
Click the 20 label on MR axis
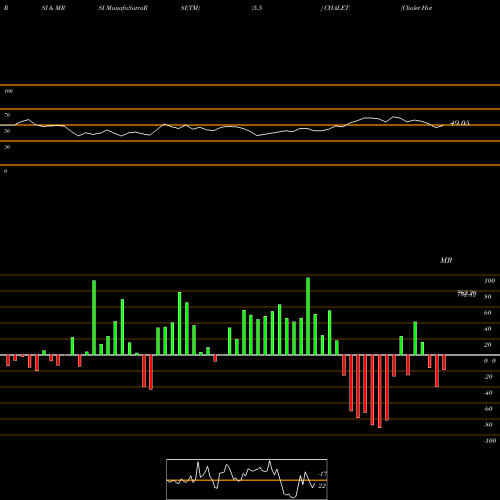[488, 345]
